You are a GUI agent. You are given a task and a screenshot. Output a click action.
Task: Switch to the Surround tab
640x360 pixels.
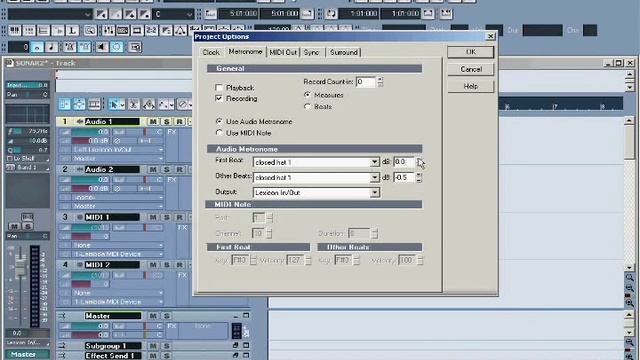(344, 53)
